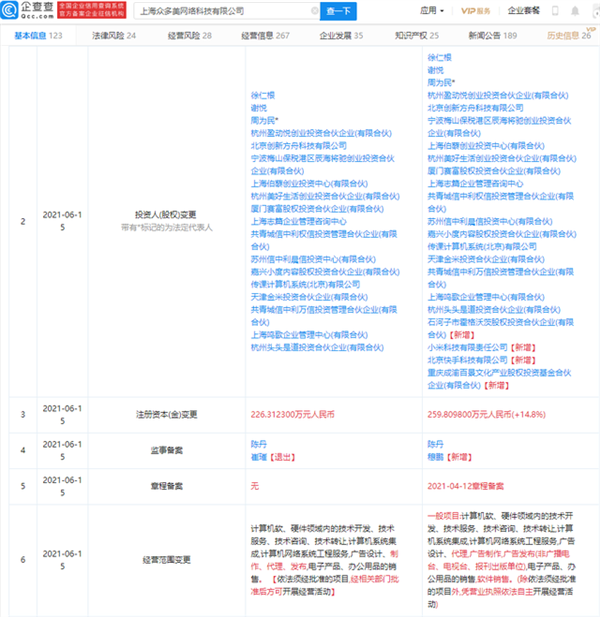Click 2021-04-12章程备案 entry
The height and width of the screenshot is (617, 600).
pos(465,486)
